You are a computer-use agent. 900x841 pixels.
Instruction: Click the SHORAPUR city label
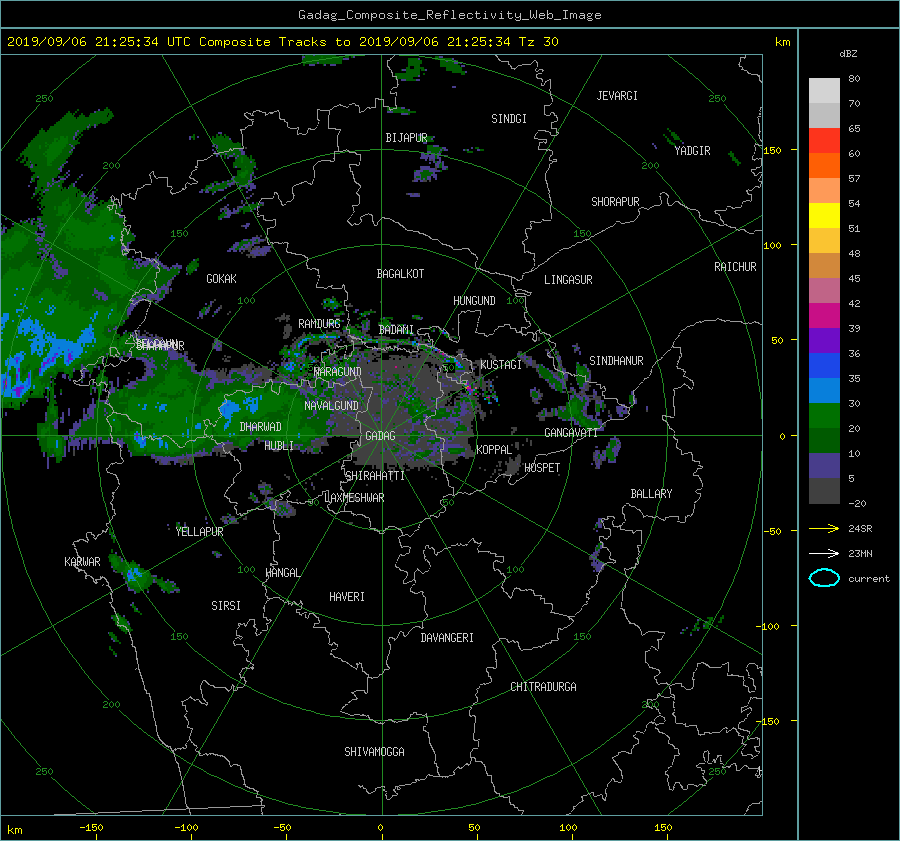(x=615, y=202)
